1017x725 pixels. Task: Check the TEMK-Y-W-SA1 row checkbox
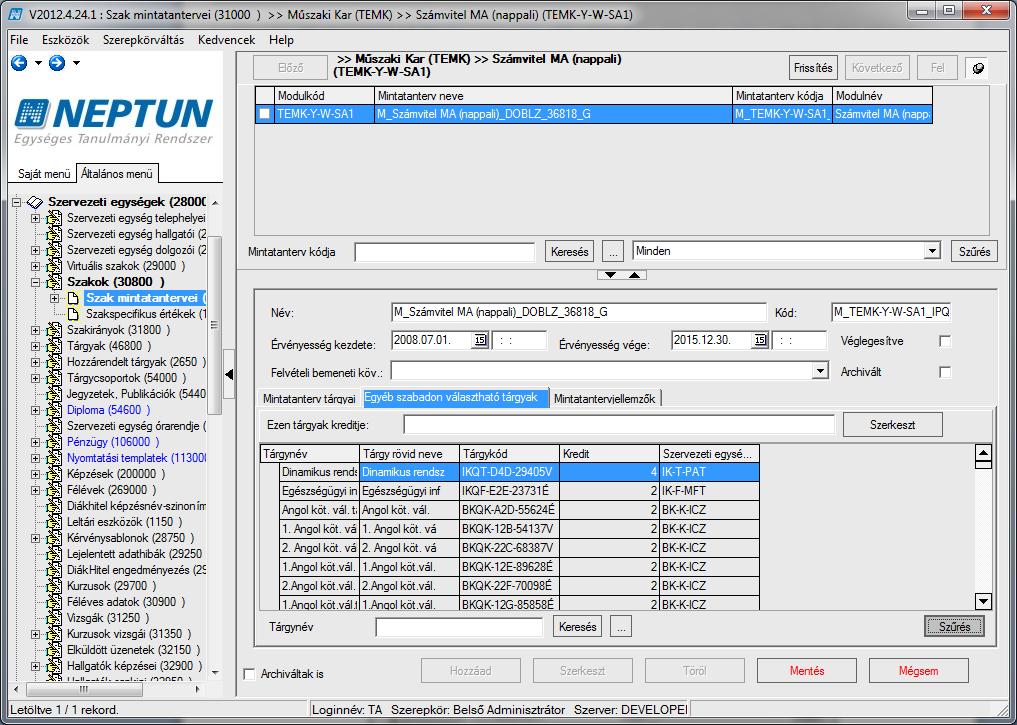(x=265, y=114)
